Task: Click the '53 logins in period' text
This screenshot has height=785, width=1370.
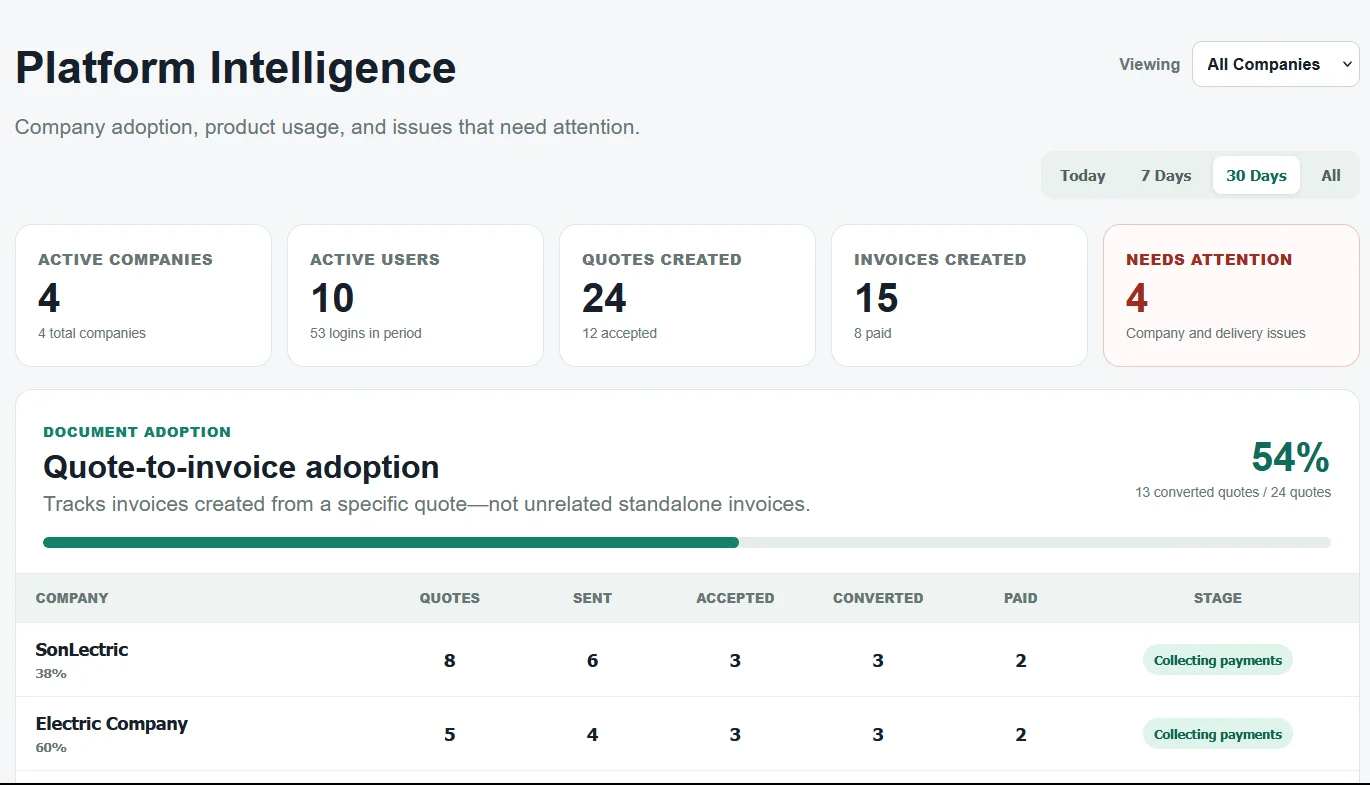Action: 366,333
